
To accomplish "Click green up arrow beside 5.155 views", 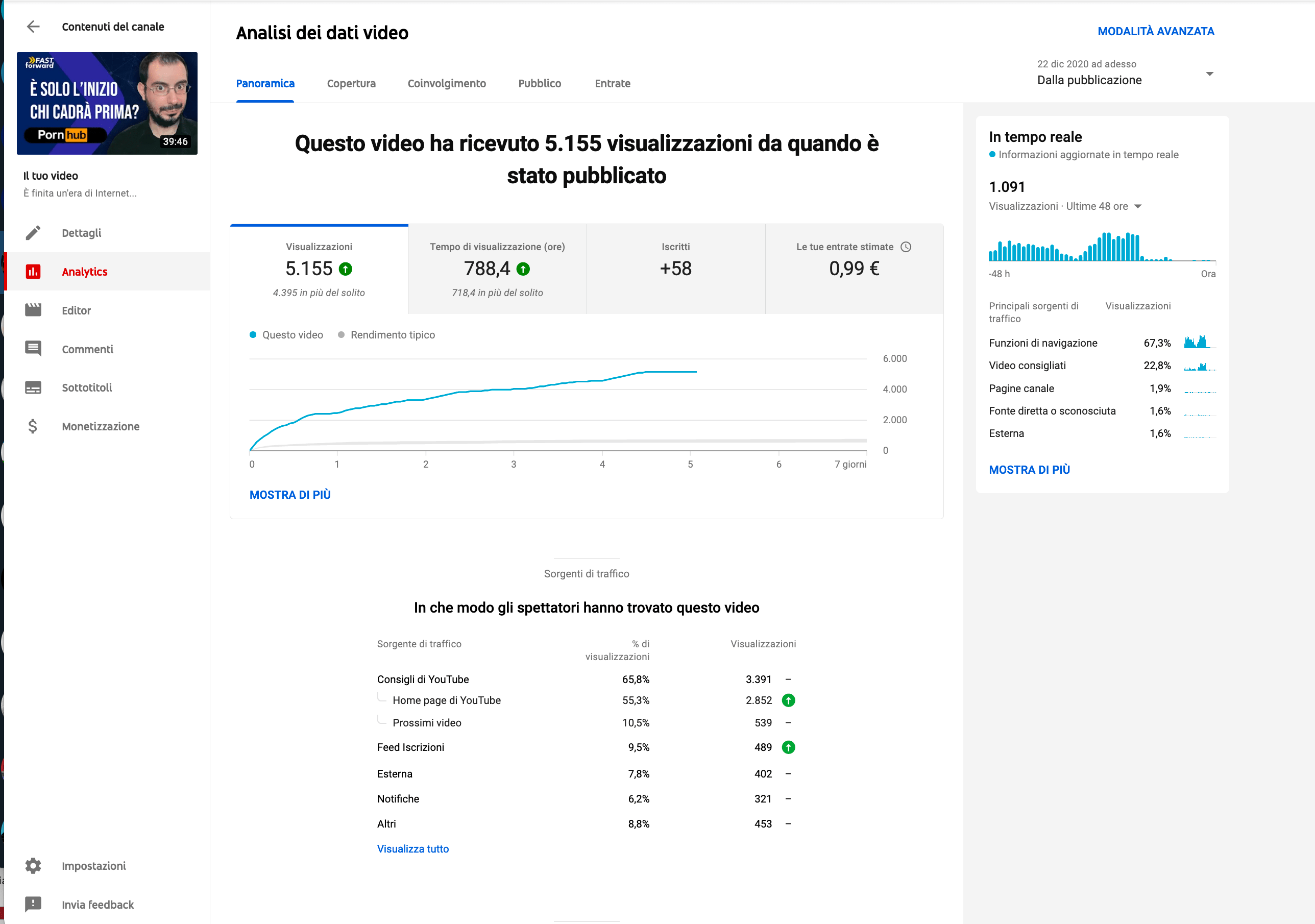I will (346, 269).
